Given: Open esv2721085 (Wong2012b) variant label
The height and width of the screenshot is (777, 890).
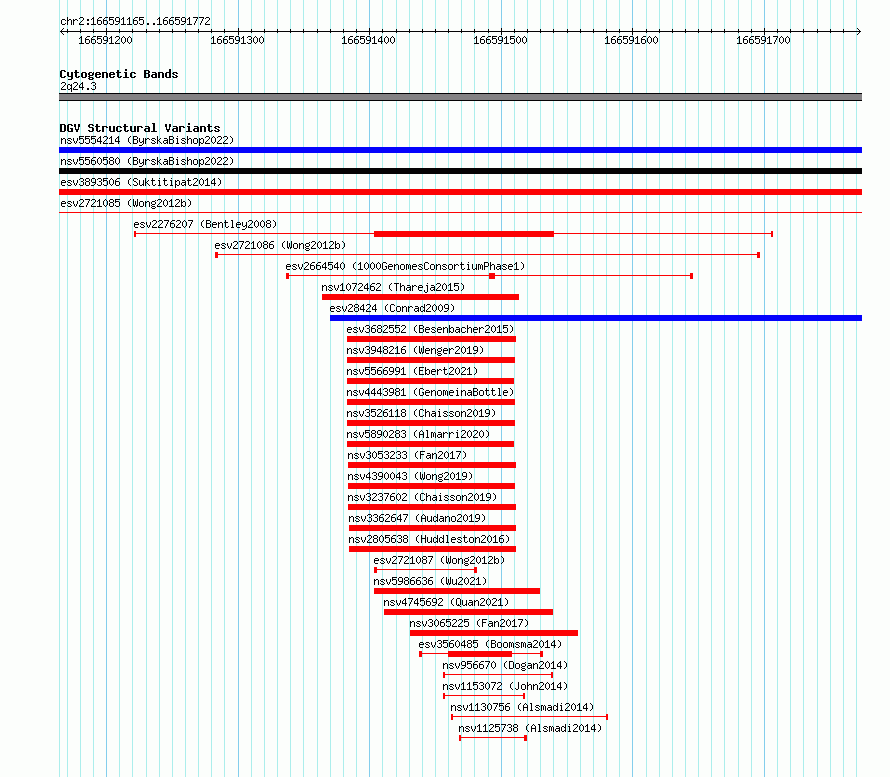Looking at the screenshot, I should click(x=126, y=203).
